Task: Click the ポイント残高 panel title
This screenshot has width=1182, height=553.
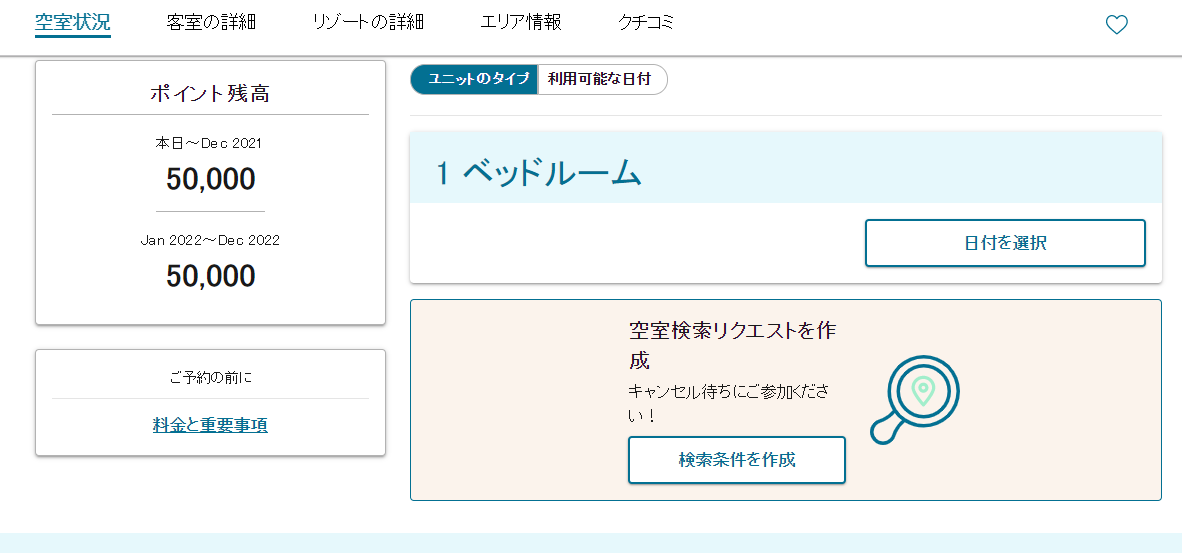Action: point(210,93)
